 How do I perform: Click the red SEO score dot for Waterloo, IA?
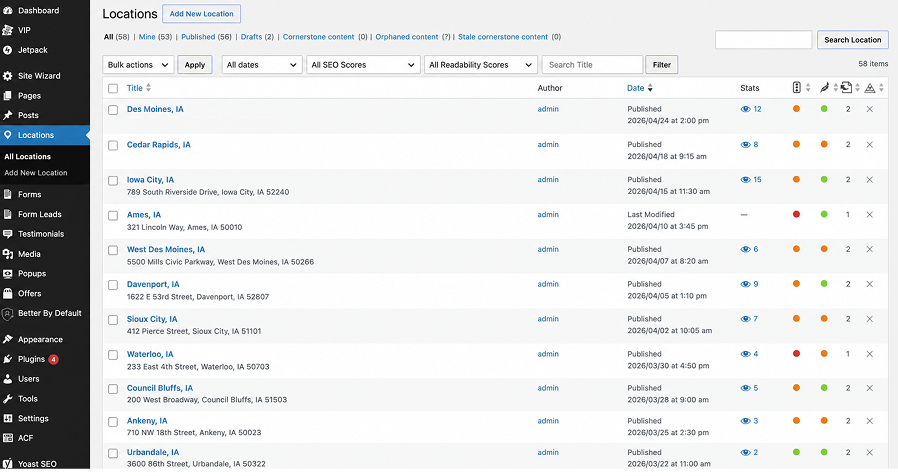pos(796,353)
